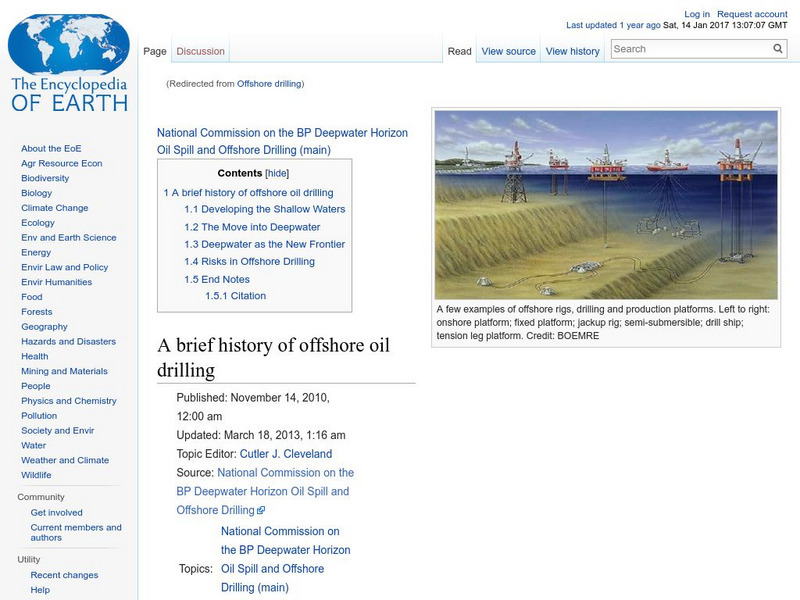Click the Last updated 1 year ago text
Image resolution: width=800 pixels, height=600 pixels.
click(613, 25)
